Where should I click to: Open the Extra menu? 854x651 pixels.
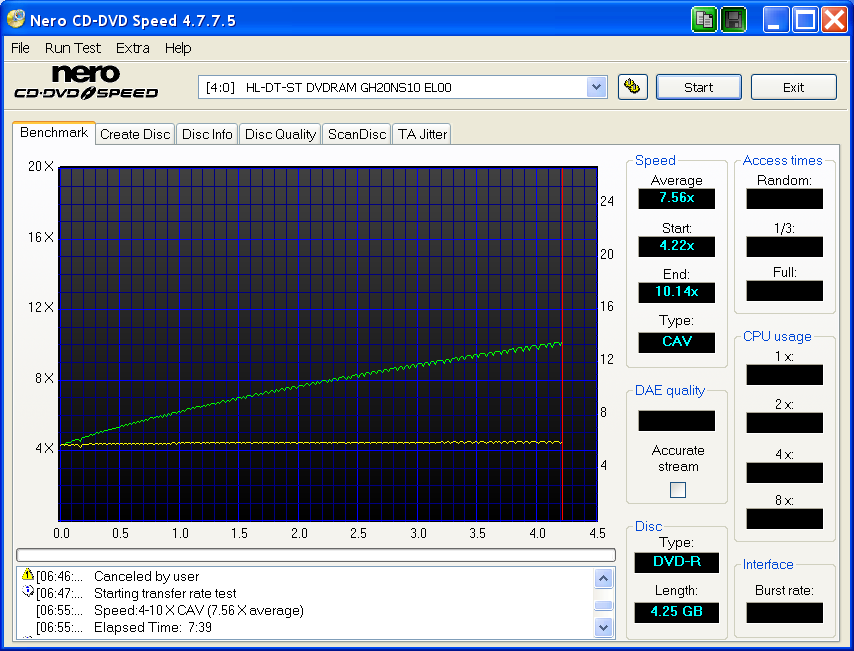pyautogui.click(x=132, y=48)
